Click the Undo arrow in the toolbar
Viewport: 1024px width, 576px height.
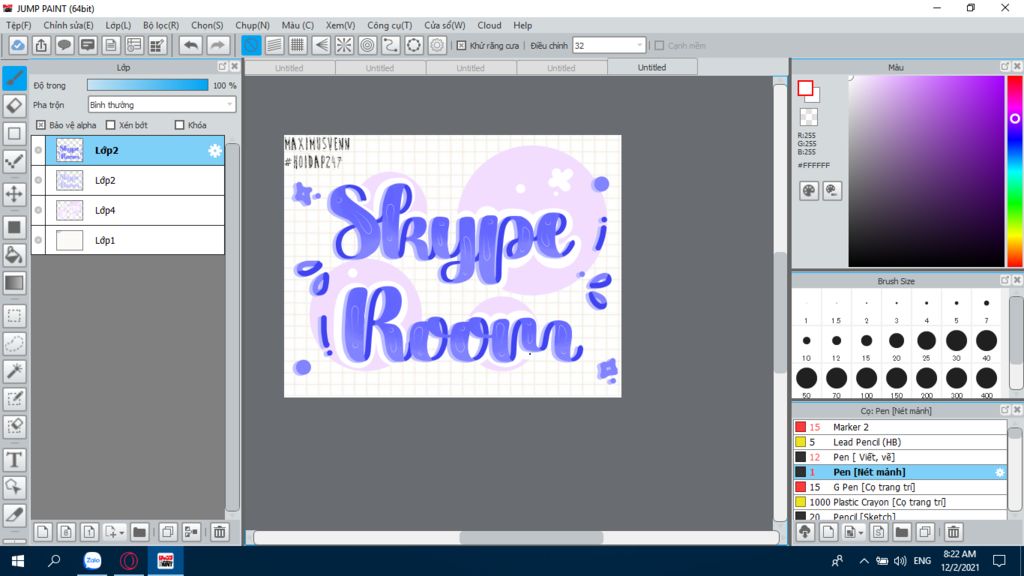point(191,45)
